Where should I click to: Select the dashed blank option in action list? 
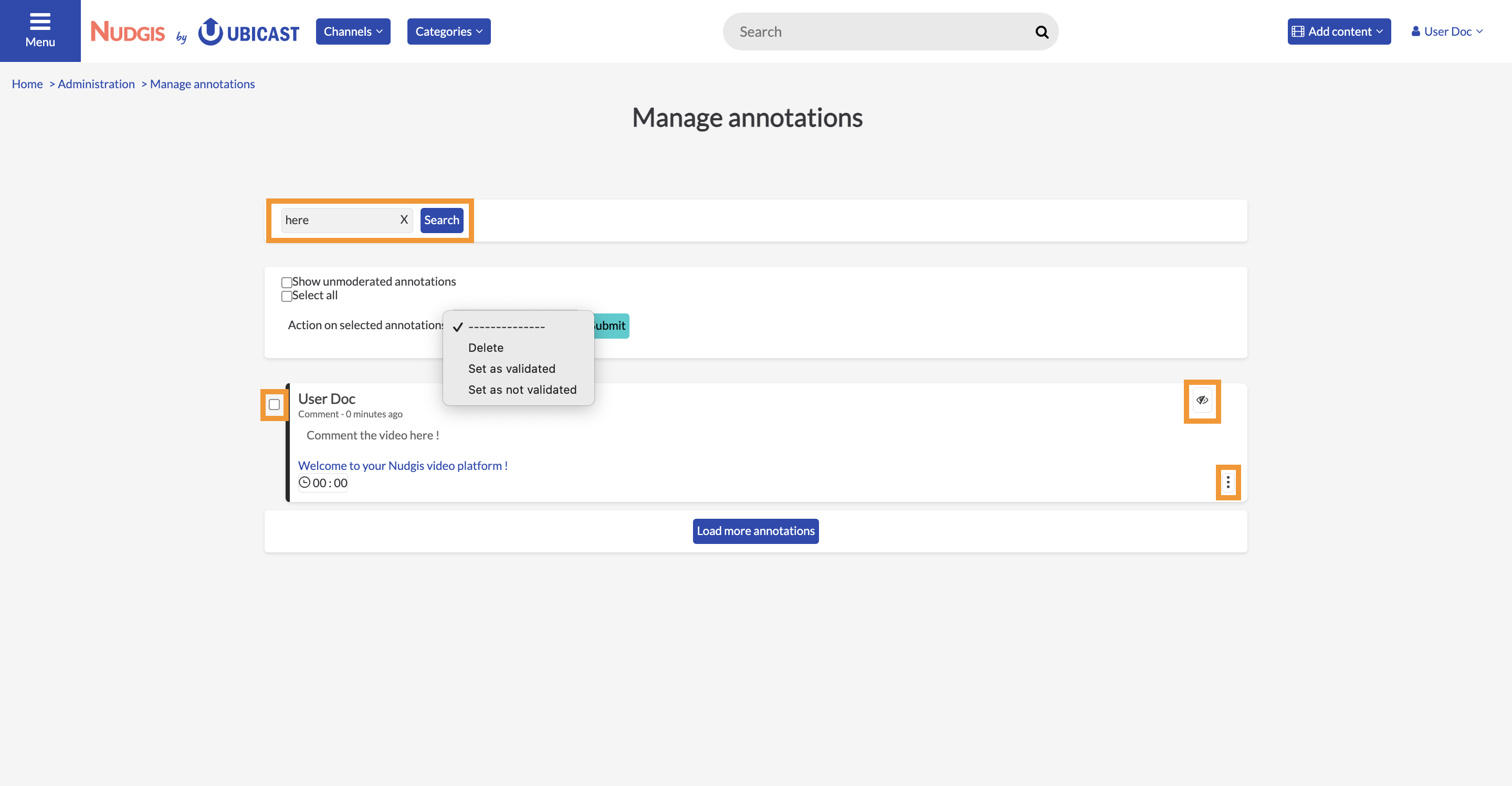(x=518, y=327)
